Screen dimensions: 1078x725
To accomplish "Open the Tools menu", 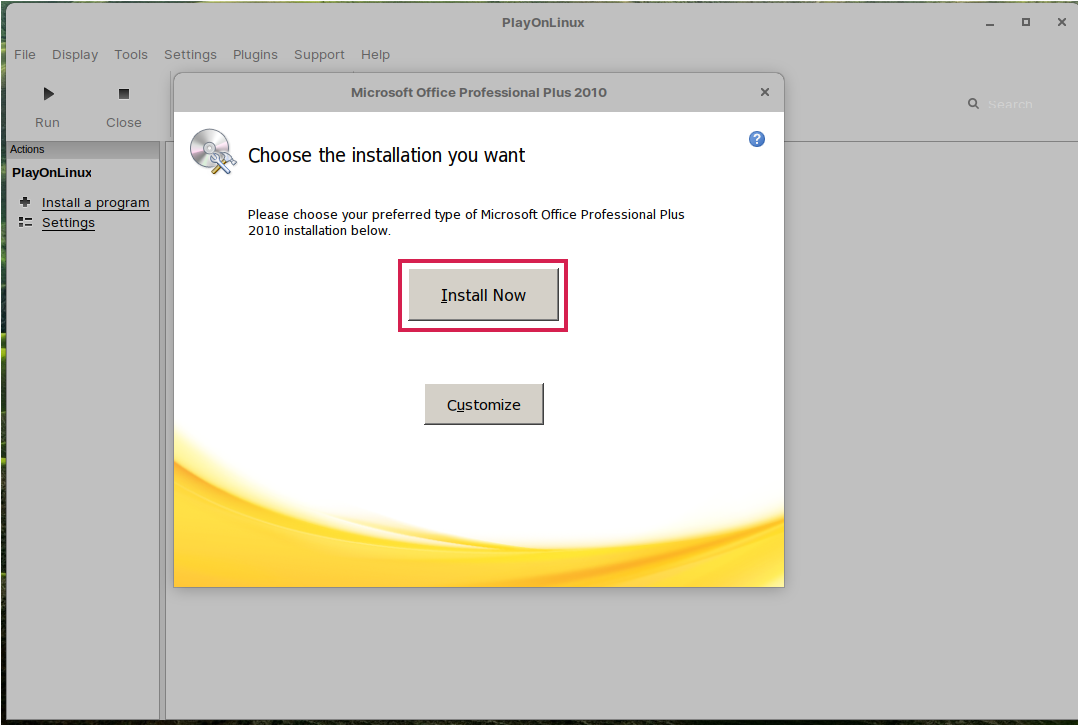I will click(x=131, y=54).
